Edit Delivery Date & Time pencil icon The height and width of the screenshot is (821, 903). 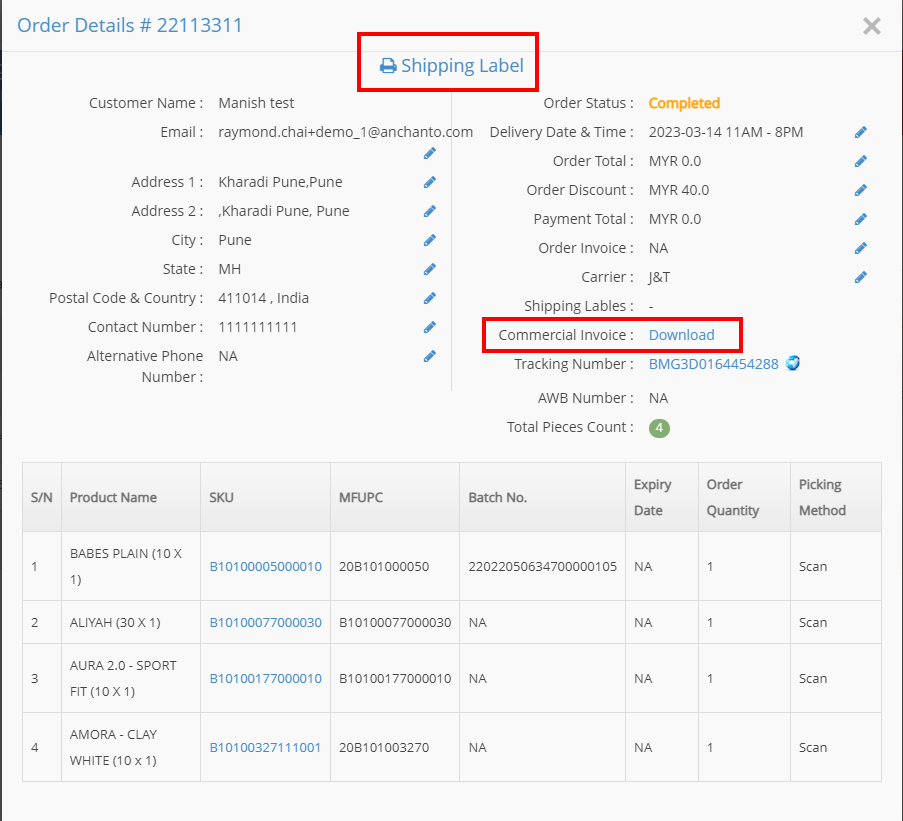(860, 132)
